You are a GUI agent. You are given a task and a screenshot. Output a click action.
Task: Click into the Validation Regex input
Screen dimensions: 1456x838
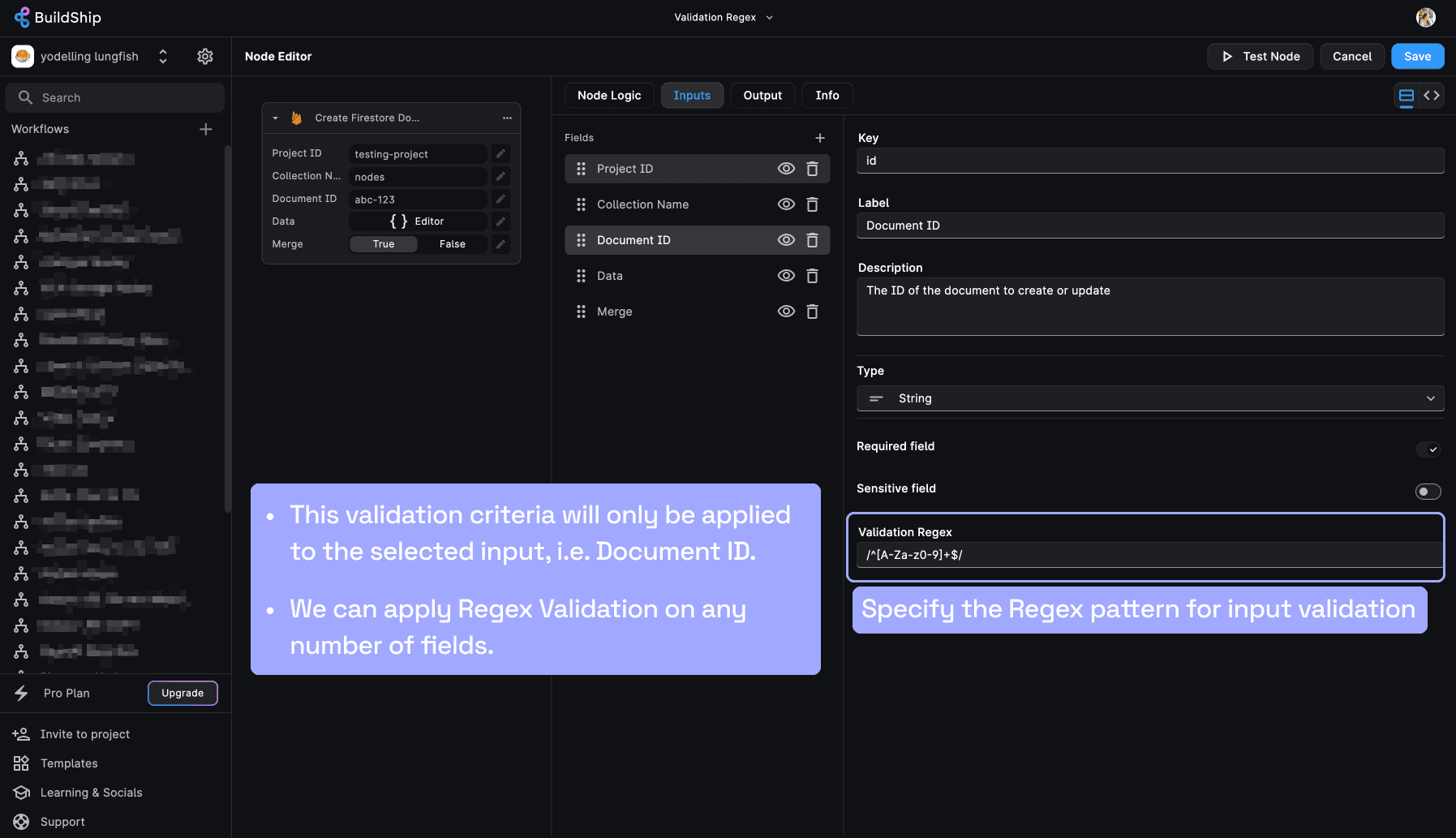click(x=1149, y=555)
